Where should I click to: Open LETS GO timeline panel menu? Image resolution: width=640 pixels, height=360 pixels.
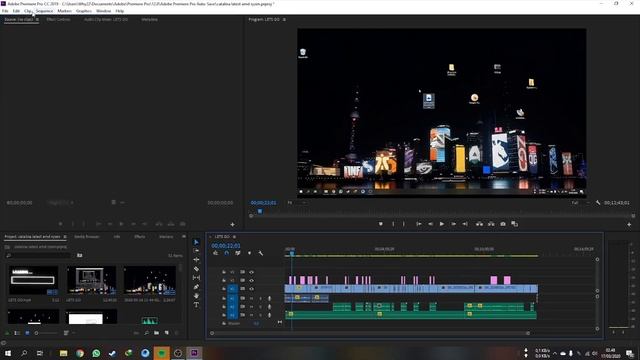tap(234, 237)
